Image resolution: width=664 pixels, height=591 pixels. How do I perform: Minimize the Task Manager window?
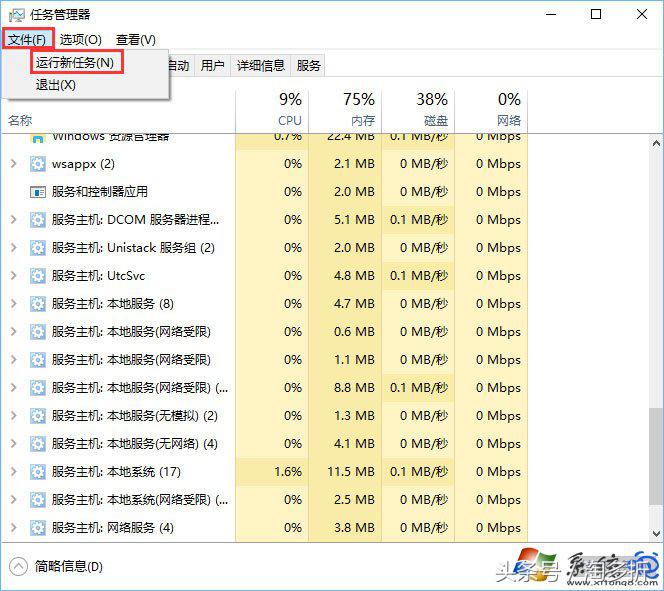551,14
